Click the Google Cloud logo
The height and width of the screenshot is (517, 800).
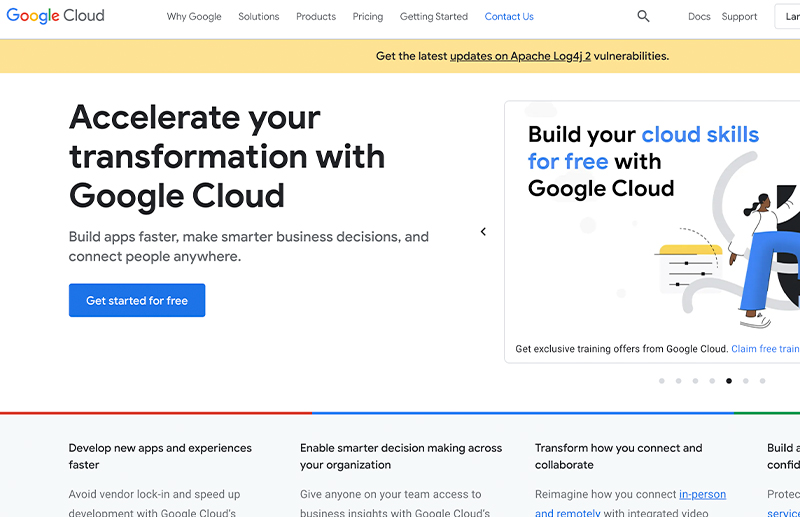click(x=55, y=16)
